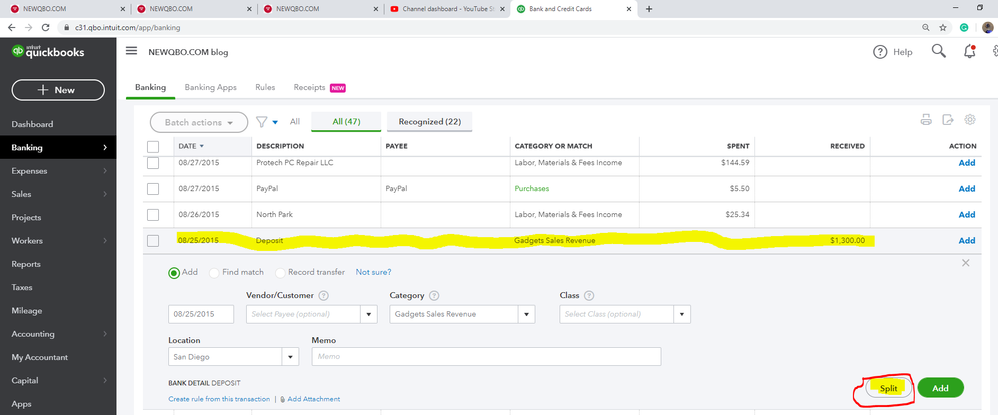Open Vendor/Customer payee dropdown
Viewport: 998px width, 415px height.
pyautogui.click(x=369, y=314)
